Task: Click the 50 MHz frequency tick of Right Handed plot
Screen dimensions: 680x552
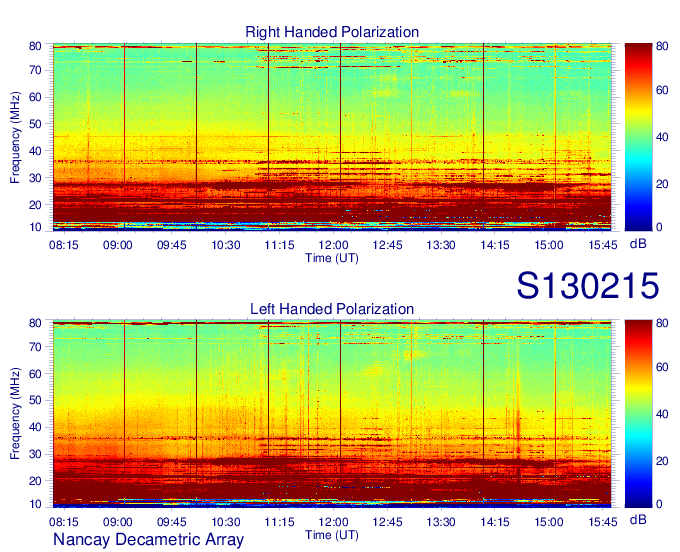Action: coord(35,124)
